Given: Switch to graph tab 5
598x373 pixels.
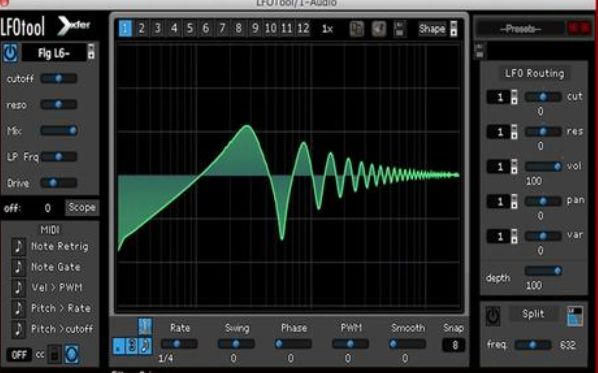Looking at the screenshot, I should (x=190, y=29).
